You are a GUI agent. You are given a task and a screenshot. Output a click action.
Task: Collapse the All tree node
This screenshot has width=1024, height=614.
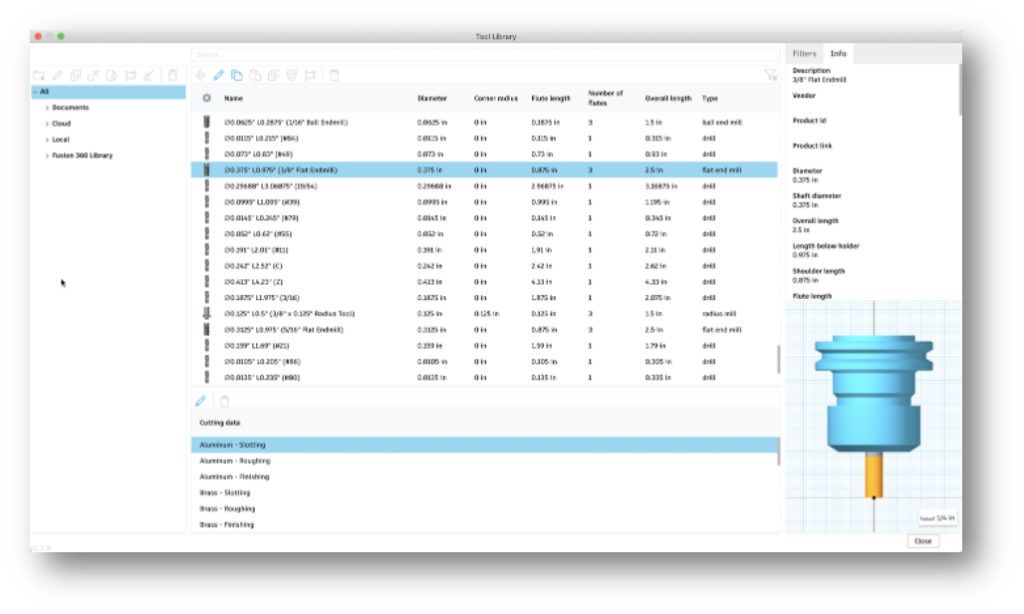point(35,91)
